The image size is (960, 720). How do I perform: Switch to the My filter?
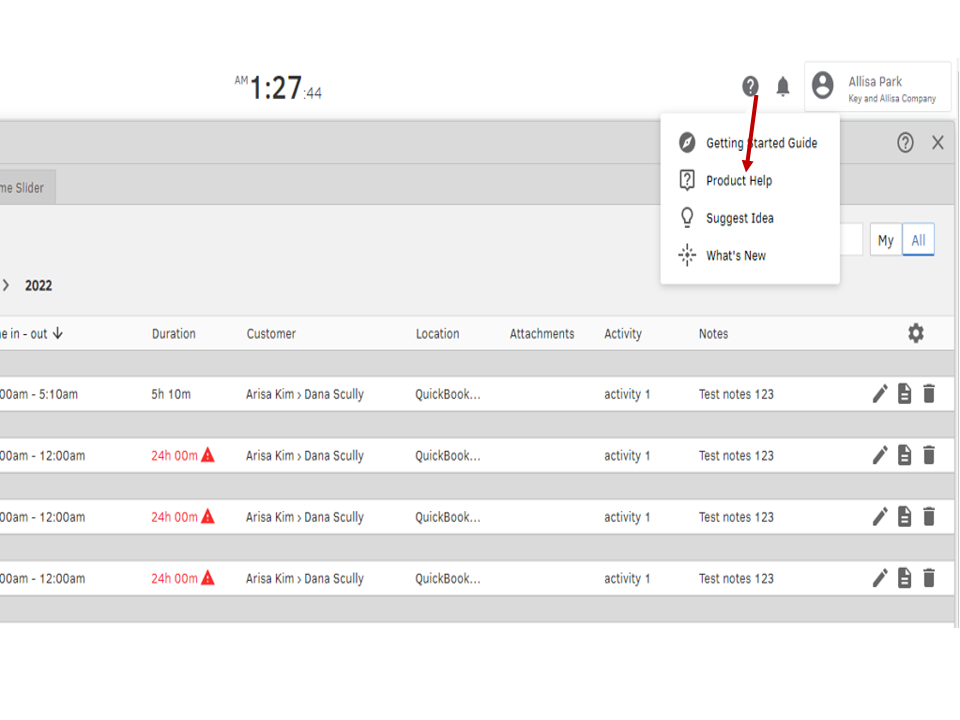tap(885, 239)
